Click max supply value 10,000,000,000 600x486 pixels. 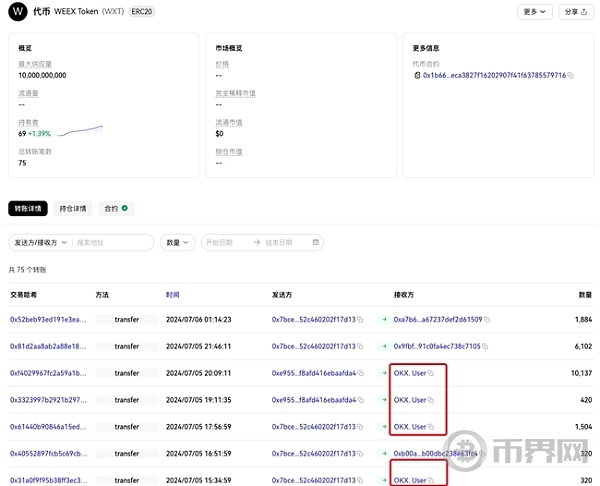[42, 75]
